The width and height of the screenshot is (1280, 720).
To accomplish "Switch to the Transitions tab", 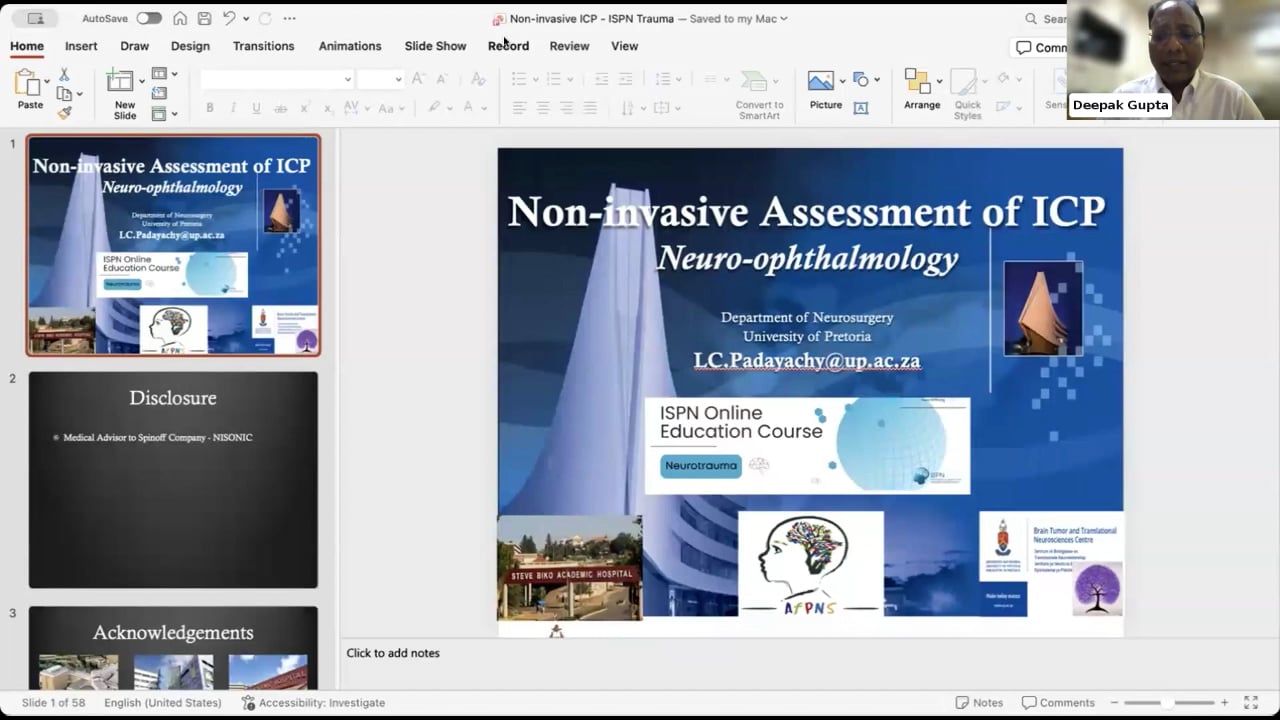I will coord(263,46).
